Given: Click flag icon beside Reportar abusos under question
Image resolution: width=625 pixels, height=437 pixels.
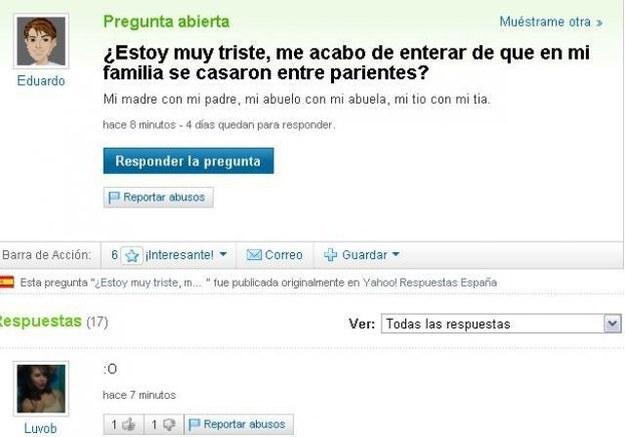Looking at the screenshot, I should pos(114,197).
